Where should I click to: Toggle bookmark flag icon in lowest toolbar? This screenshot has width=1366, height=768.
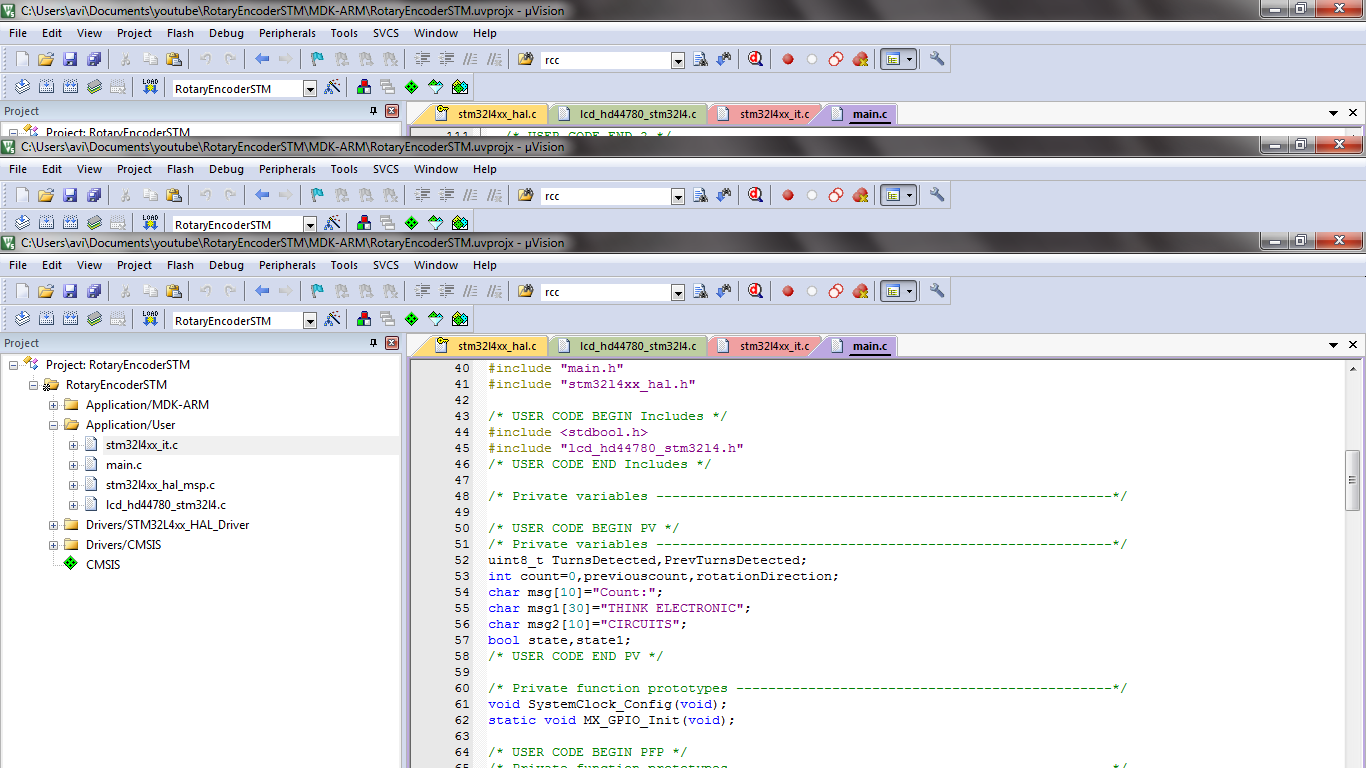[x=317, y=291]
